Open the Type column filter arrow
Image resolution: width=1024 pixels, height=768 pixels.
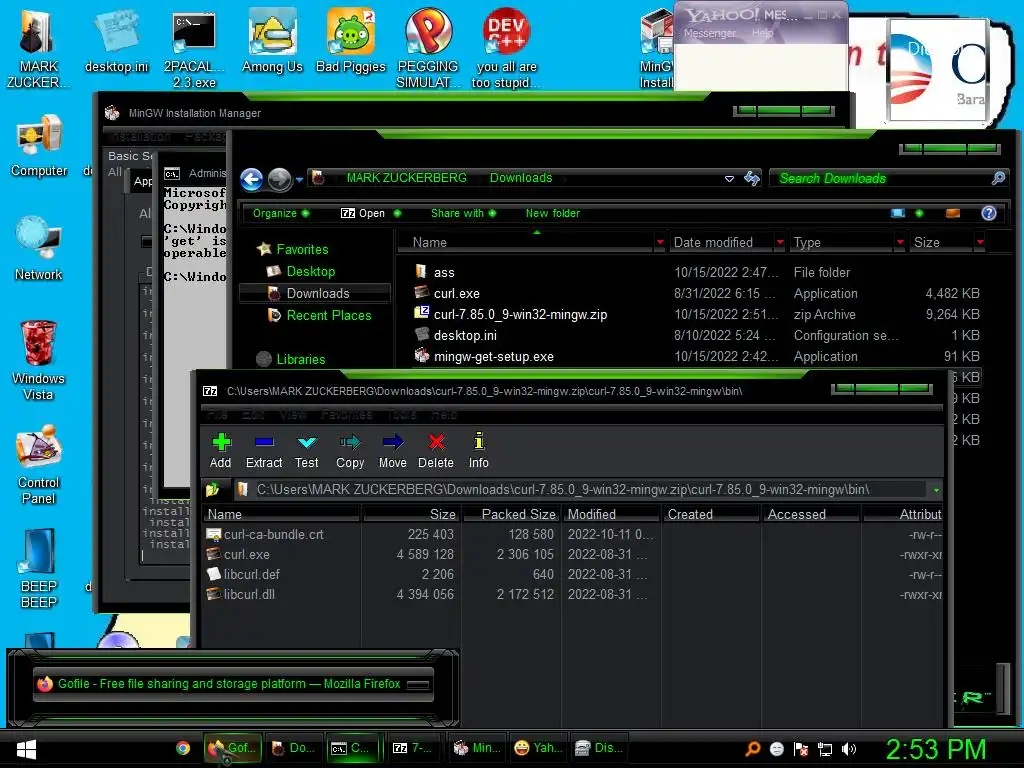coord(900,242)
